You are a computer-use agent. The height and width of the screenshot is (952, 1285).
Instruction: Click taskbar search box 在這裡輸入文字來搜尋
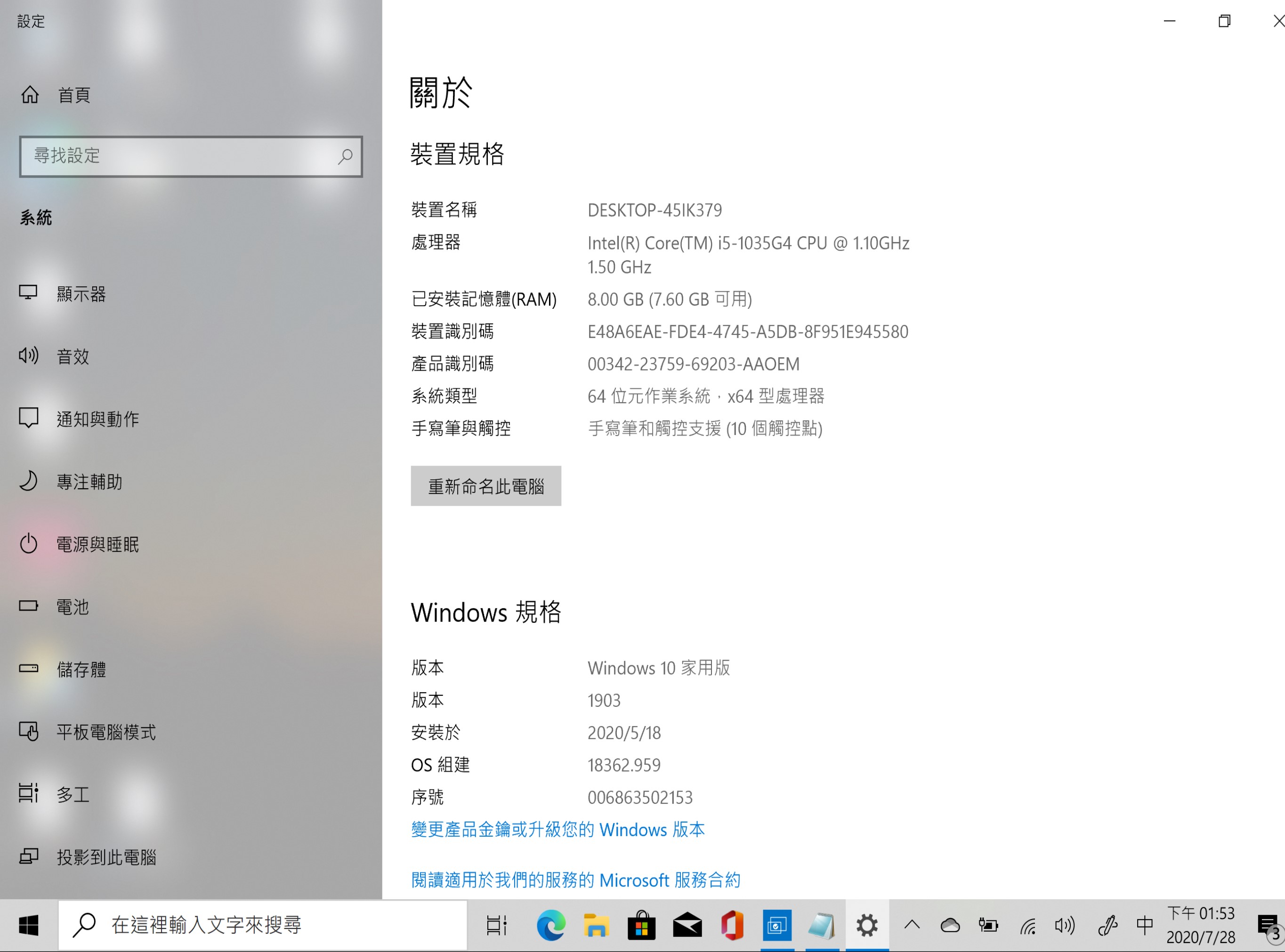pyautogui.click(x=262, y=926)
